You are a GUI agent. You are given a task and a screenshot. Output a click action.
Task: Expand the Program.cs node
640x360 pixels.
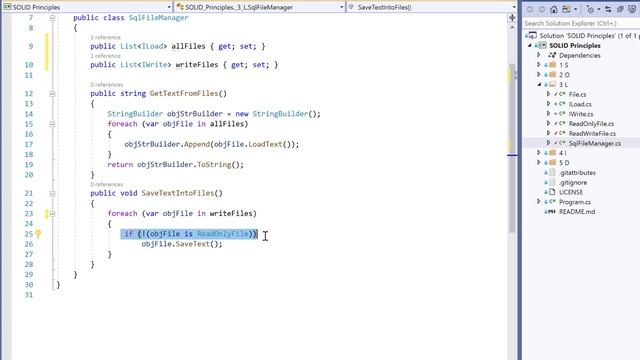pyautogui.click(x=539, y=201)
